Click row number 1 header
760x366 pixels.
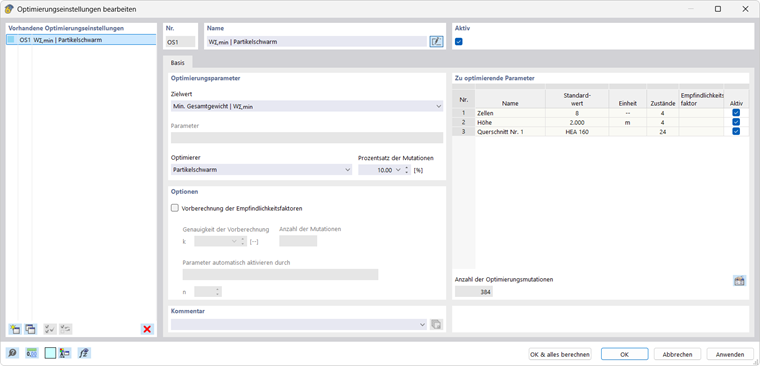pos(464,113)
